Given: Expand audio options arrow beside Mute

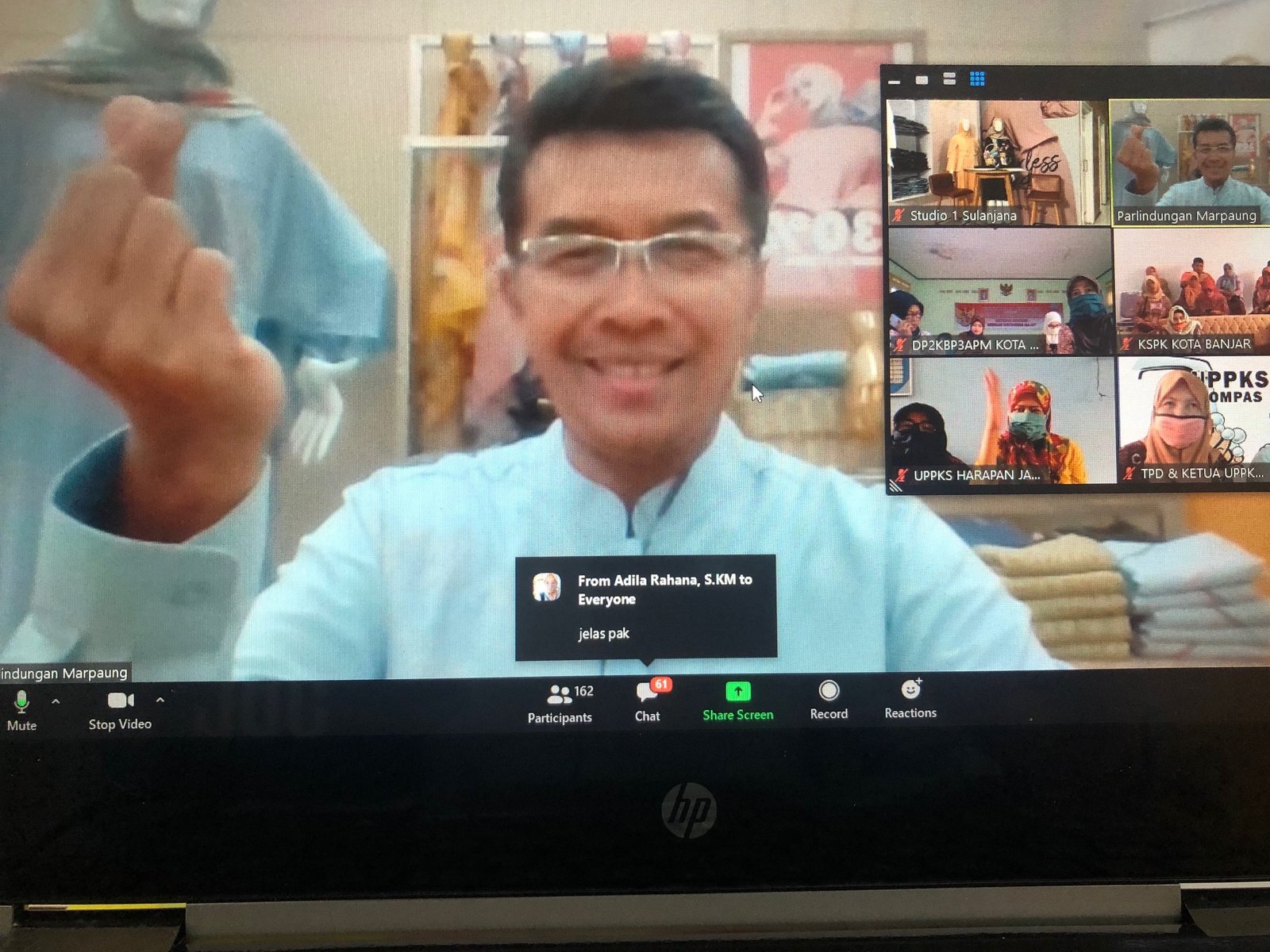Looking at the screenshot, I should point(56,701).
